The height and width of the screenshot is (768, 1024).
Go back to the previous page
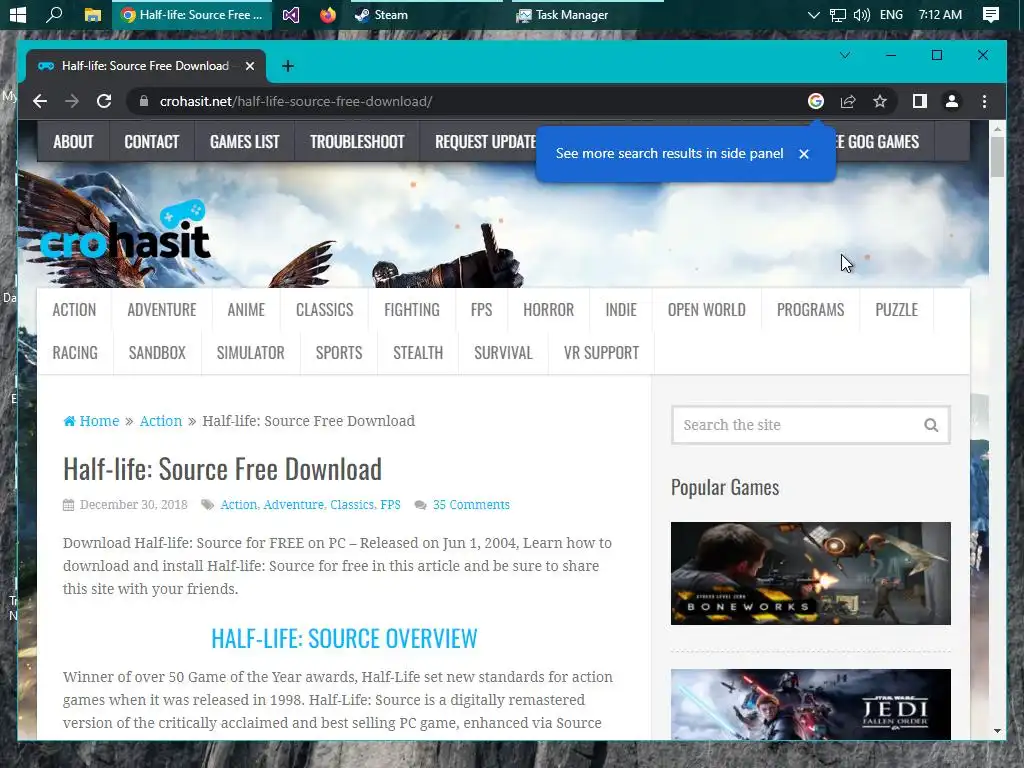click(40, 101)
